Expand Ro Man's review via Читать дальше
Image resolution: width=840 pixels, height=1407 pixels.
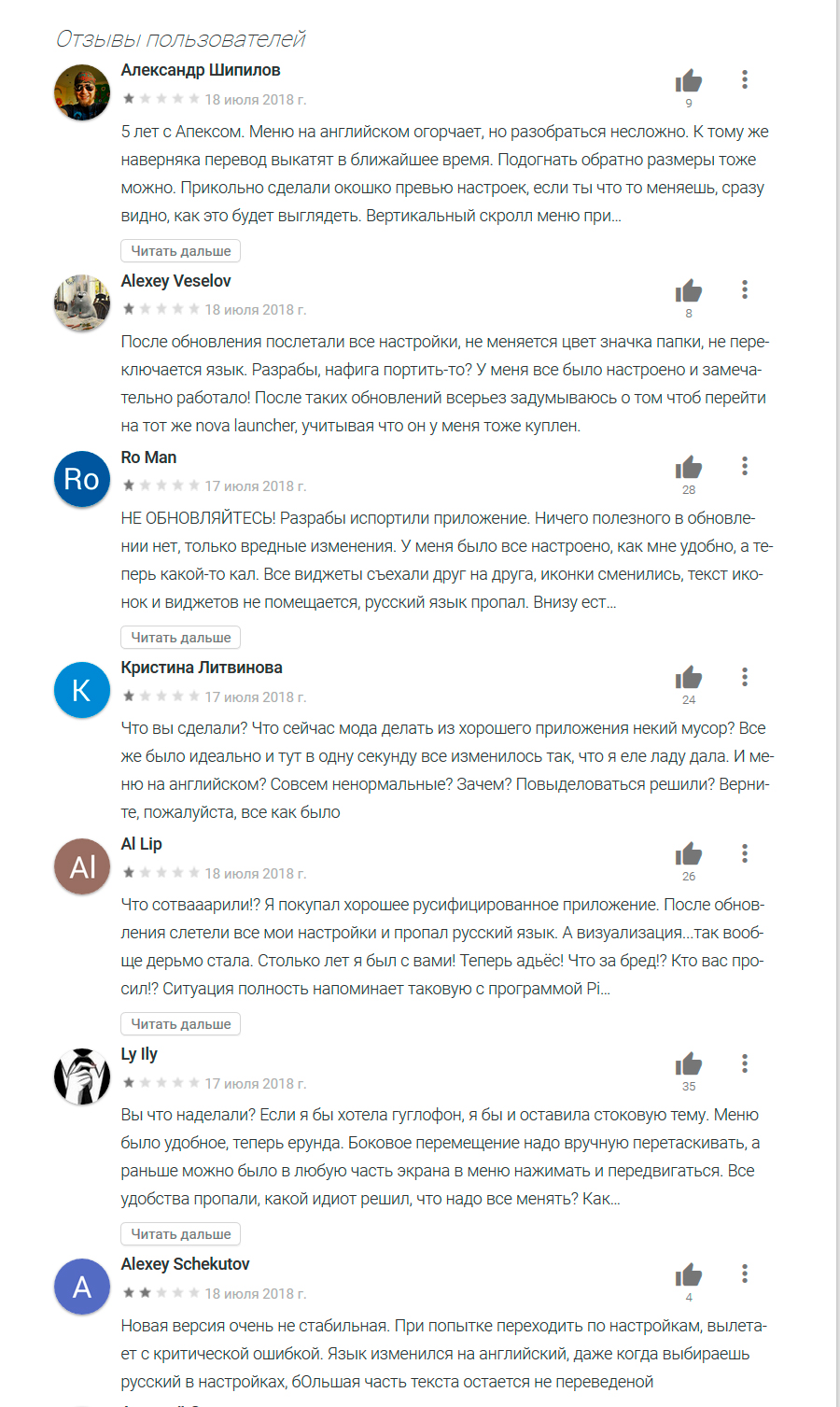[x=181, y=638]
